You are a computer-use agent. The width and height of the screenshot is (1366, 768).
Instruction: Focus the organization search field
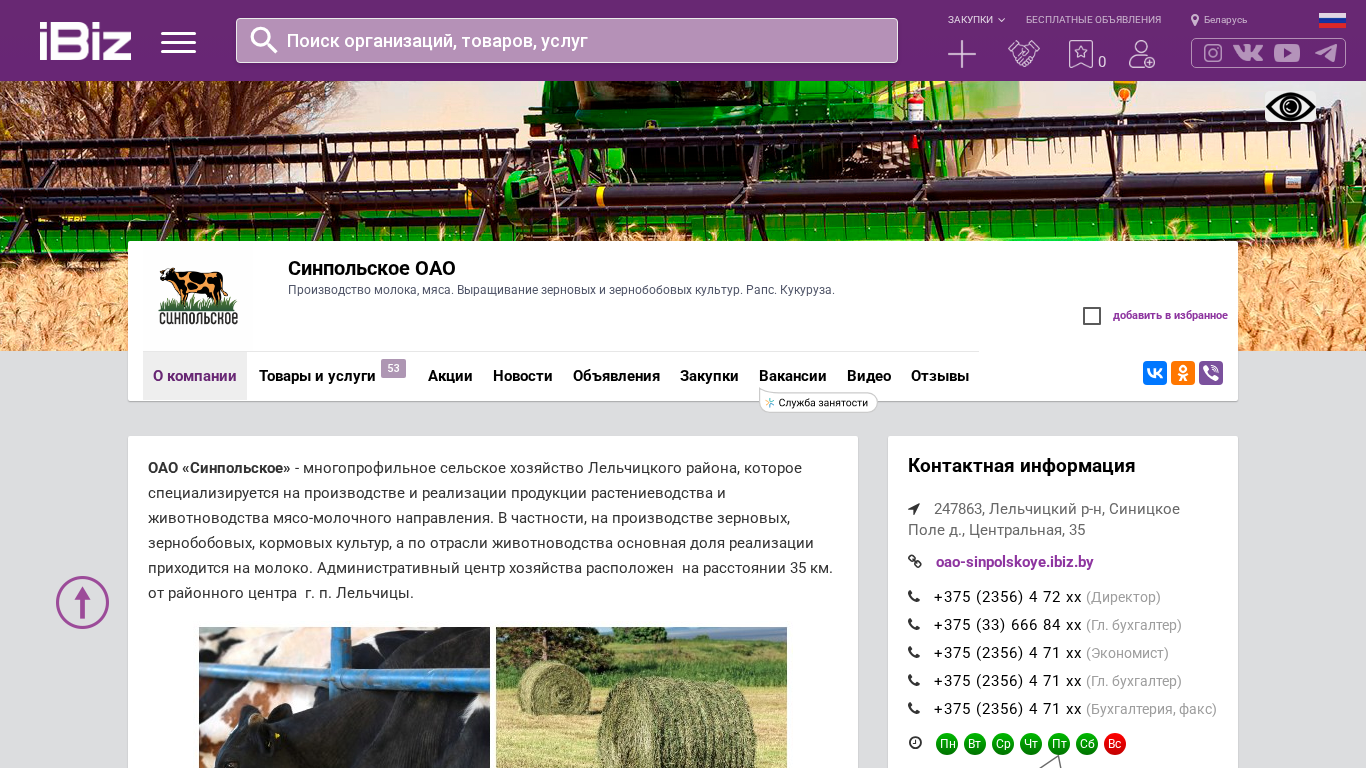pyautogui.click(x=567, y=40)
